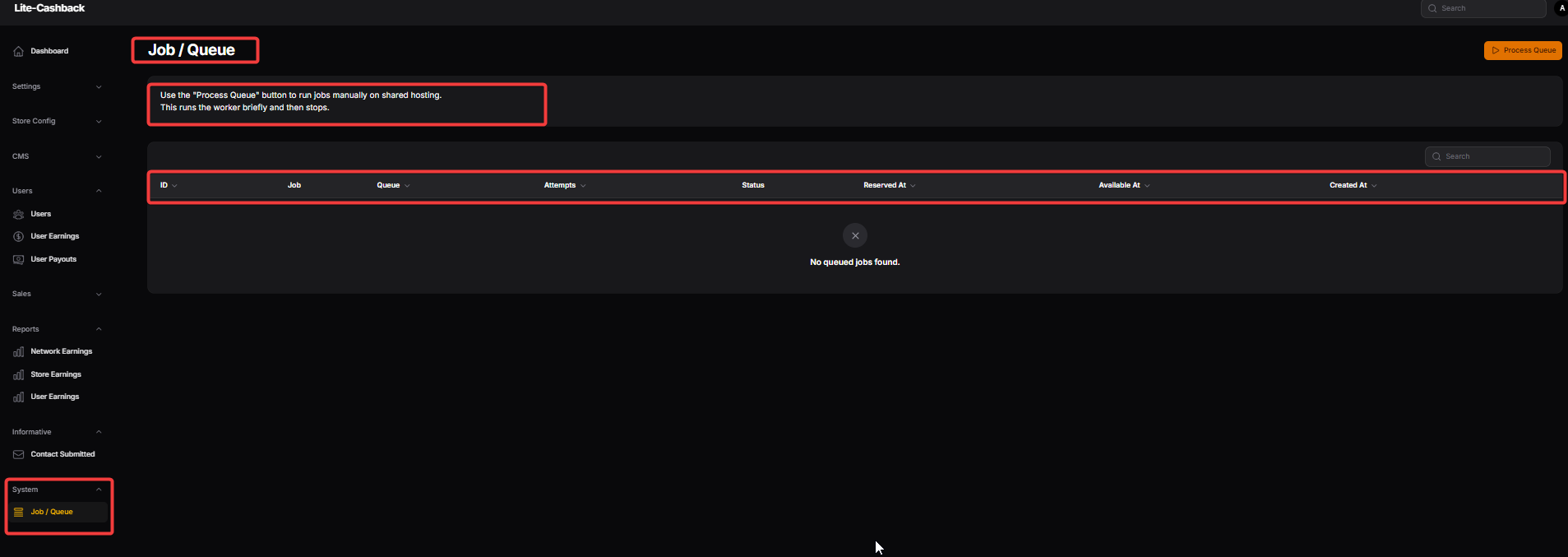Click the Contact Submitted envelope icon
The height and width of the screenshot is (557, 1568).
(18, 454)
